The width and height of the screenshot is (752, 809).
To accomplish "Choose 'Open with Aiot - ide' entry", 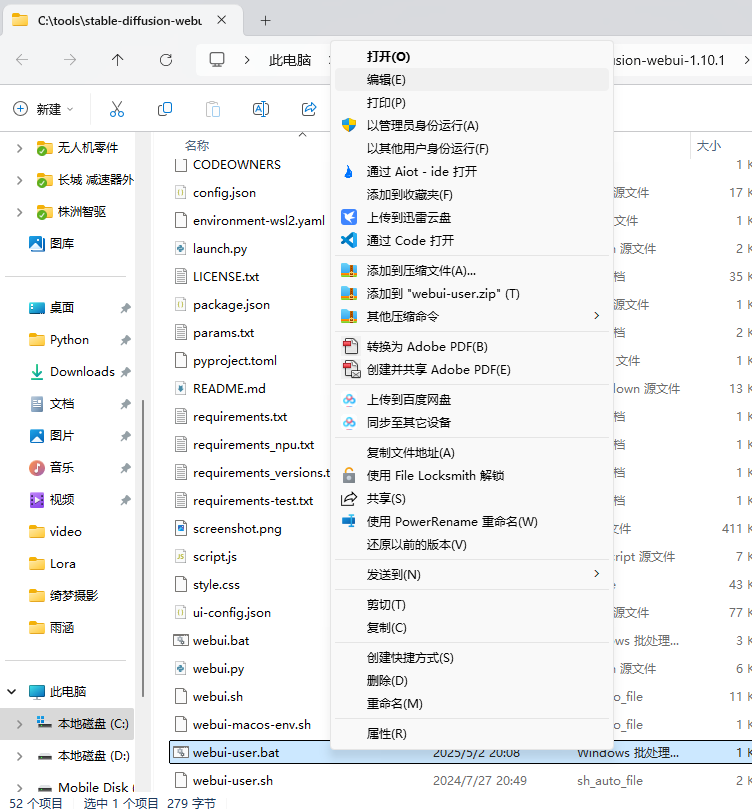I will 471,171.
